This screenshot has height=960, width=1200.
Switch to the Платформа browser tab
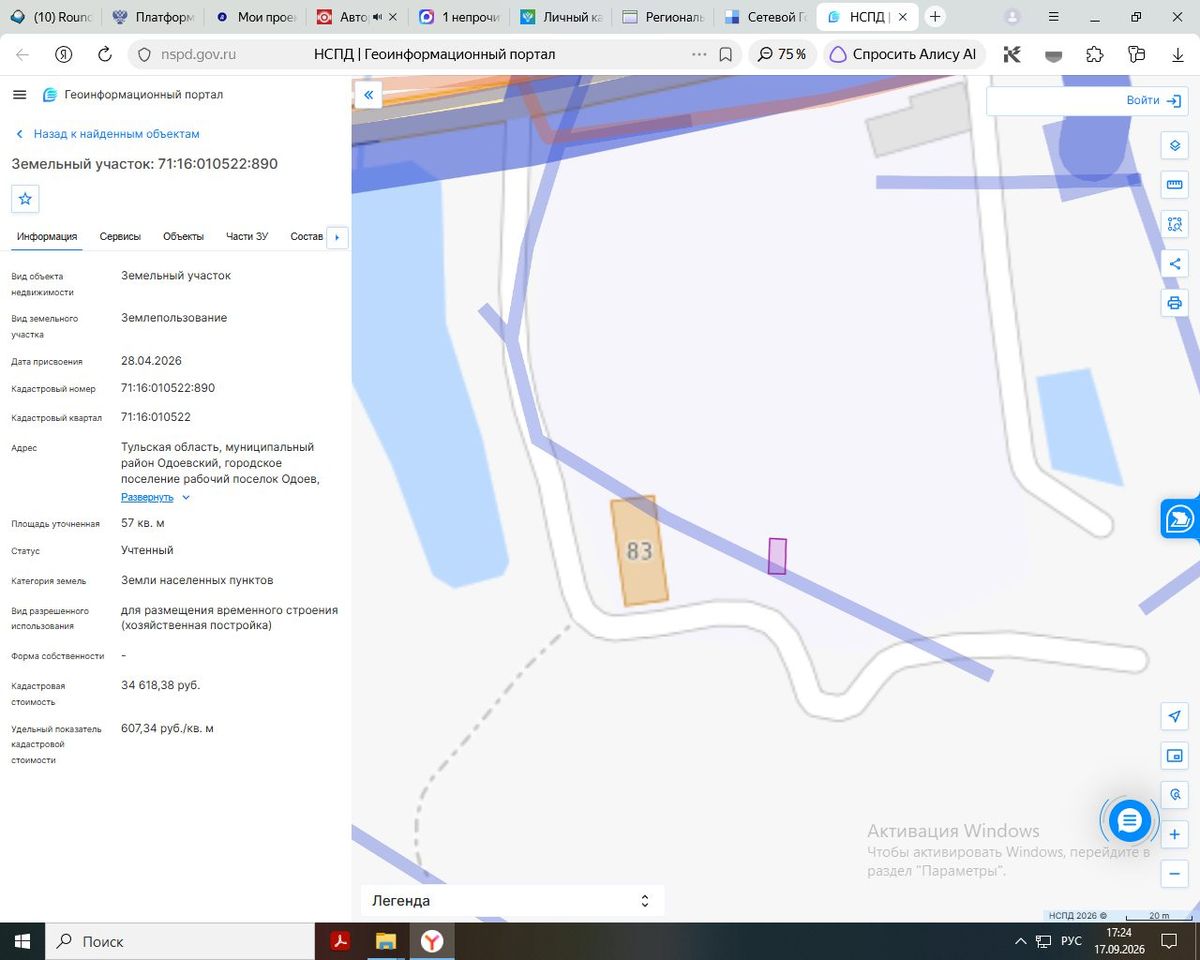coord(152,17)
